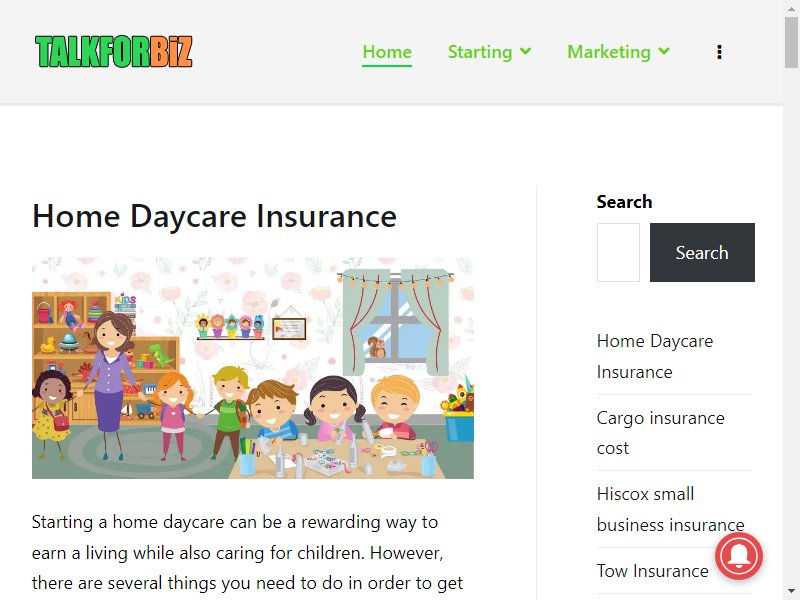Click the scrollbar up arrow
The height and width of the screenshot is (600, 800).
click(792, 8)
